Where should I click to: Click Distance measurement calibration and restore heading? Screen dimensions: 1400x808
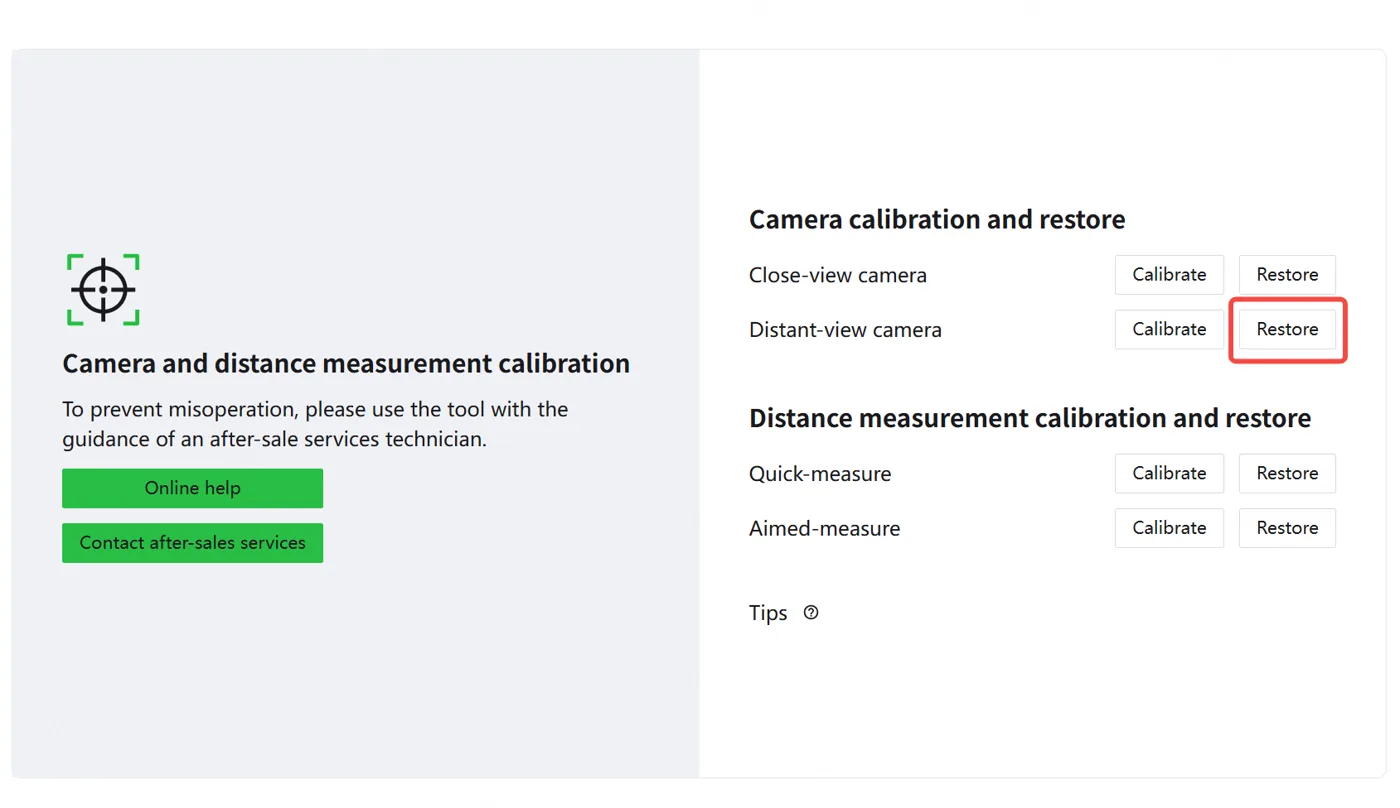tap(1030, 418)
